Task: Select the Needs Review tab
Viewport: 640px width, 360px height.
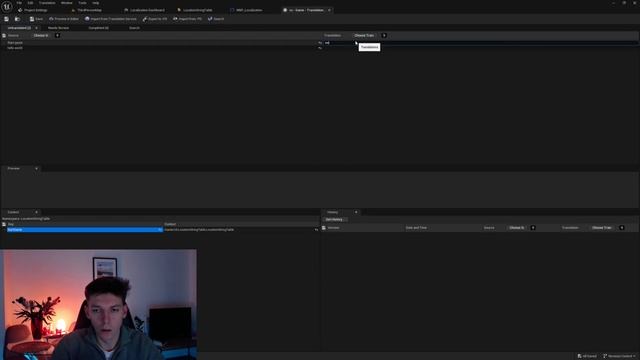Action: click(x=58, y=28)
